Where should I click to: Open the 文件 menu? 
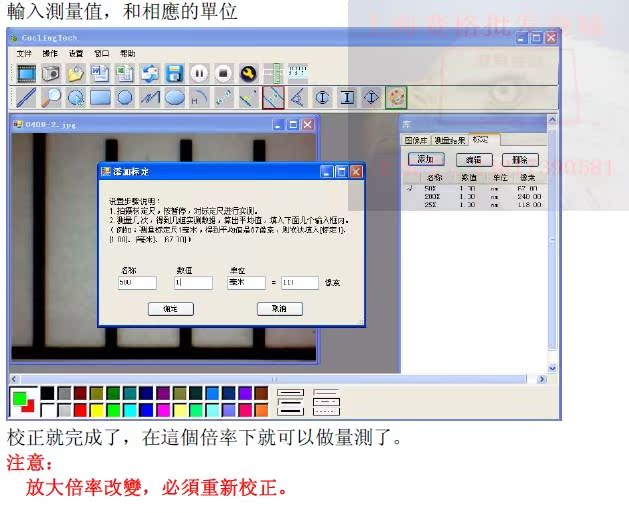(24, 53)
